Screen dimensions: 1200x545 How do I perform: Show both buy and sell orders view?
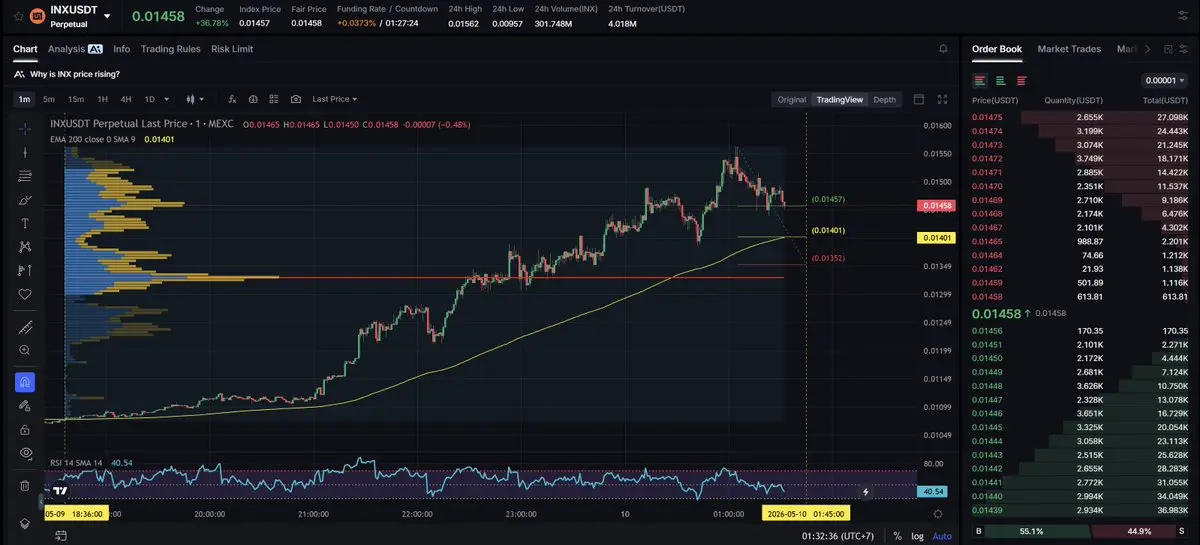[980, 80]
